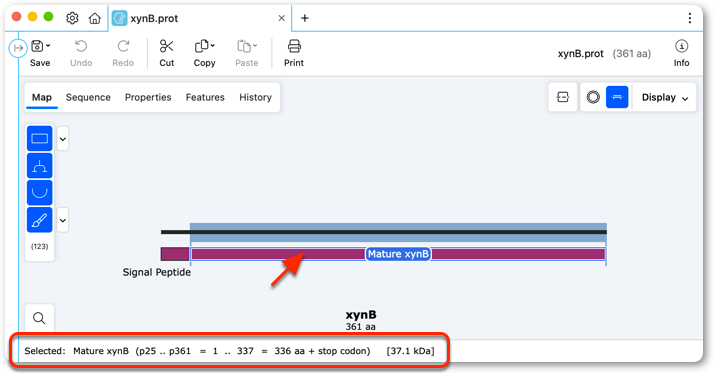The image size is (714, 373).
Task: Open the Info panel icon
Action: coord(681,46)
